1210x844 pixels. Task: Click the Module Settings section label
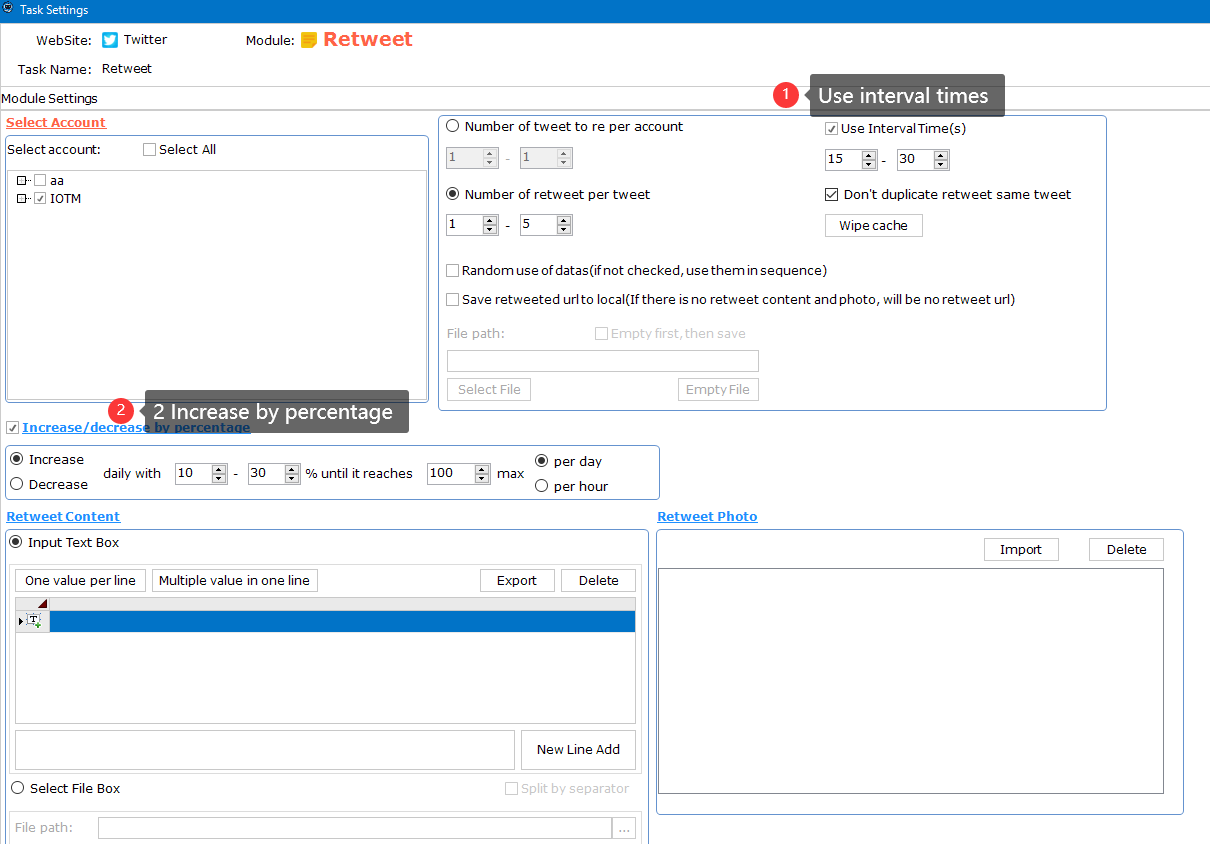pos(50,98)
